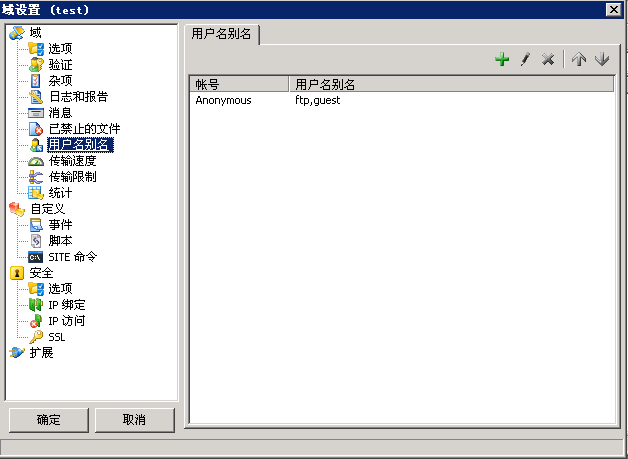The height and width of the screenshot is (459, 628).
Task: Click the 传输速度 gauge icon
Action: coord(36,161)
